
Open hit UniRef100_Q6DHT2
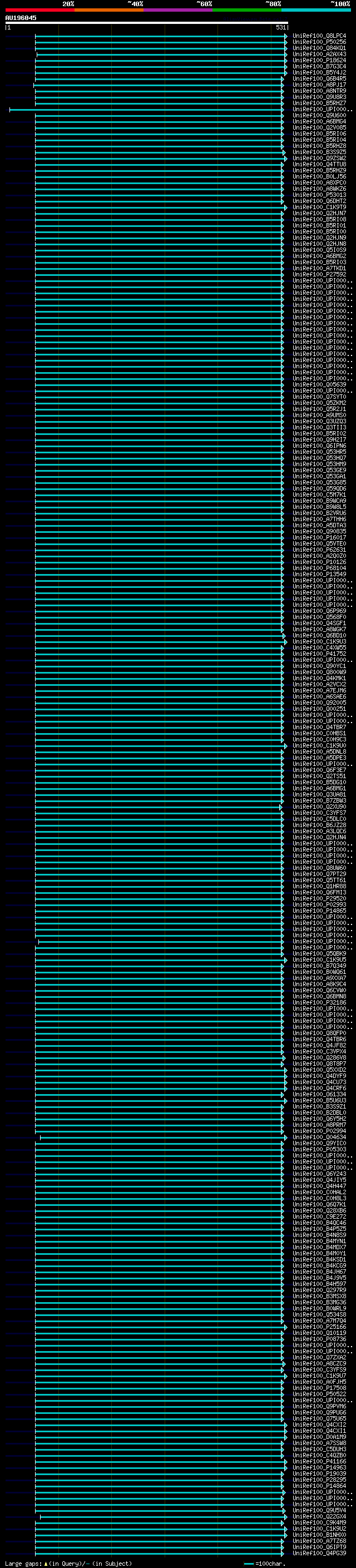click(x=319, y=201)
